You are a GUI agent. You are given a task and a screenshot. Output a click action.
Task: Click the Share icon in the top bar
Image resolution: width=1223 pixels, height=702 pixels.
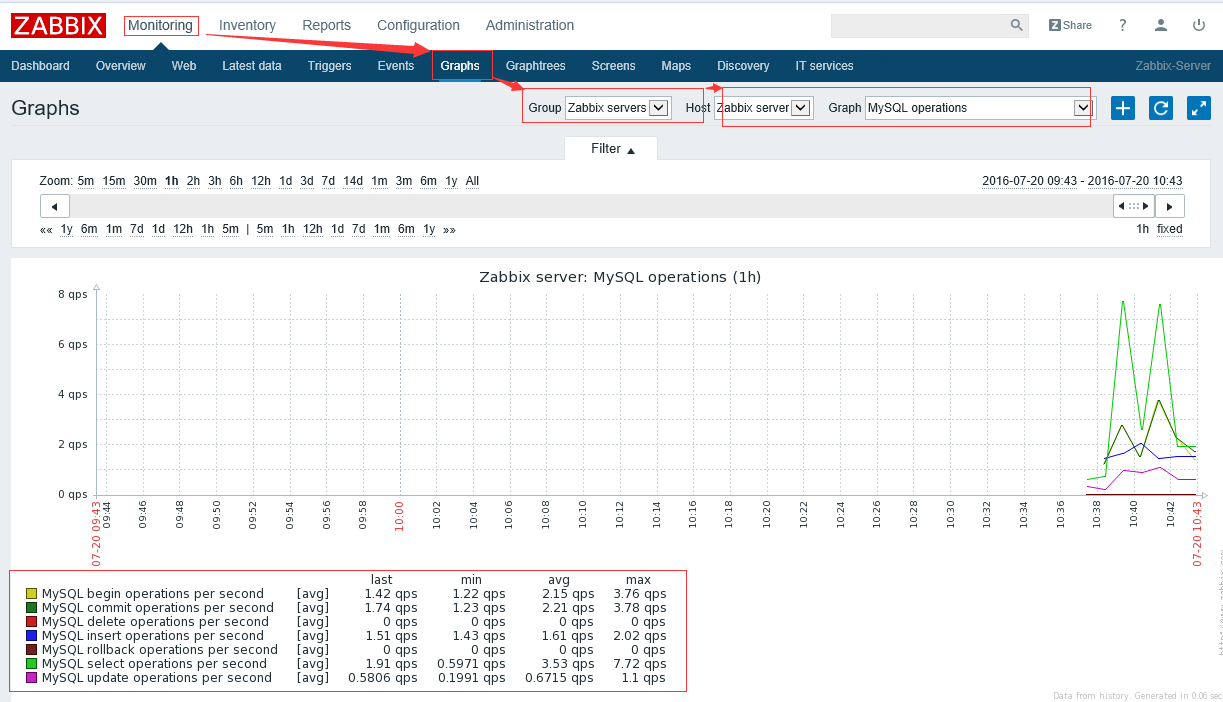[1070, 25]
